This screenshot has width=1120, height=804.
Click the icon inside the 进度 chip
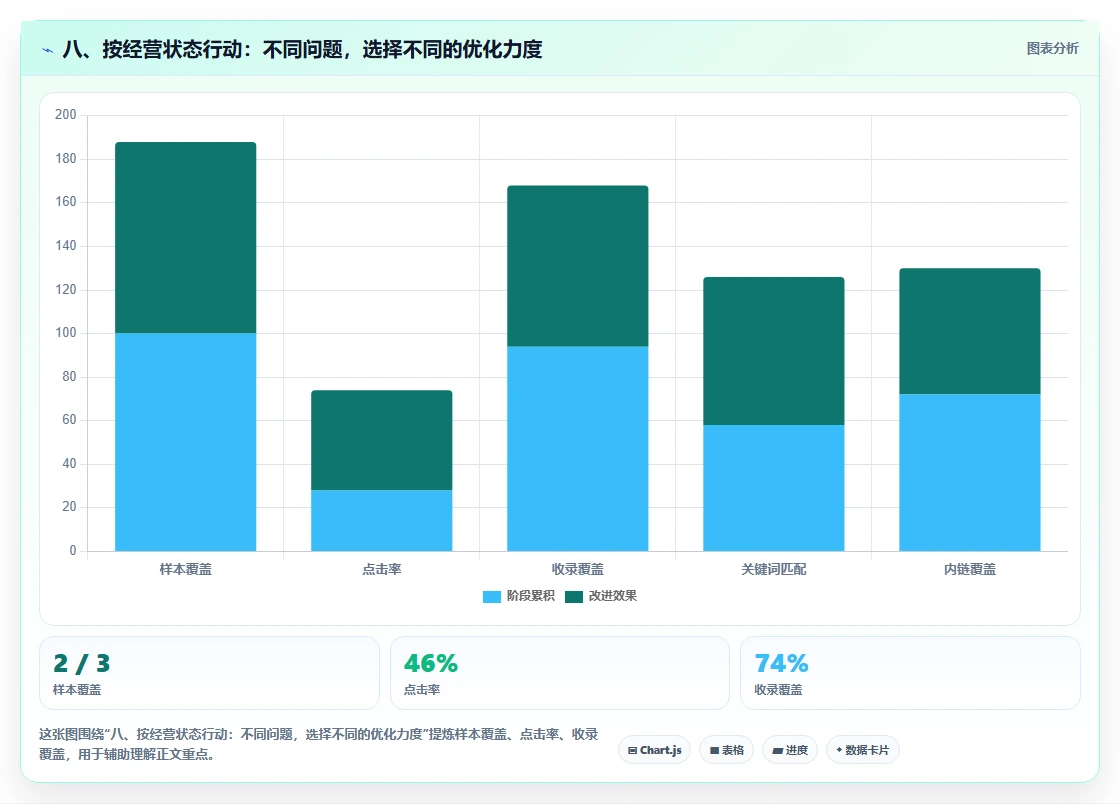click(778, 750)
